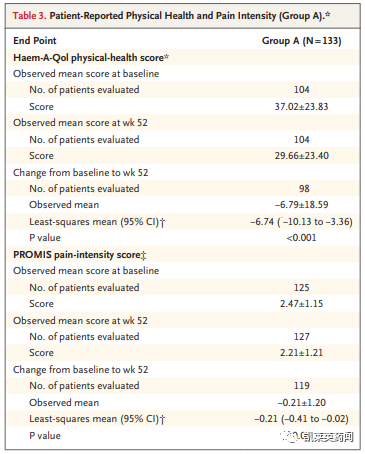Image resolution: width=365 pixels, height=454 pixels.
Task: Select the PROMIS observed mean −0.21±1.20
Action: [301, 403]
